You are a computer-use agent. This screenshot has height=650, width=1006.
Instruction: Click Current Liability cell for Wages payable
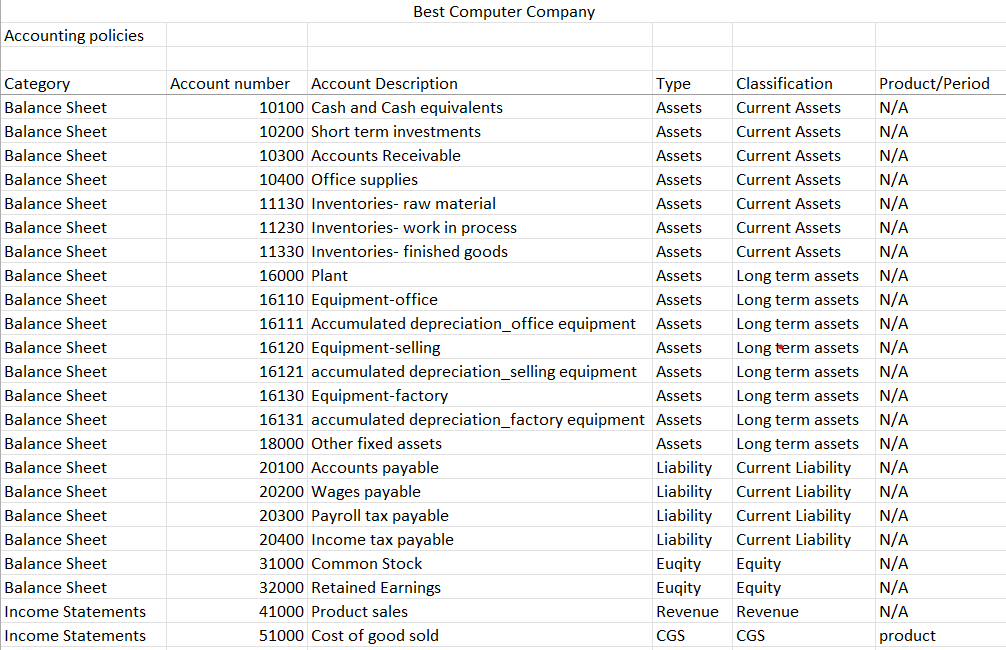pos(804,492)
